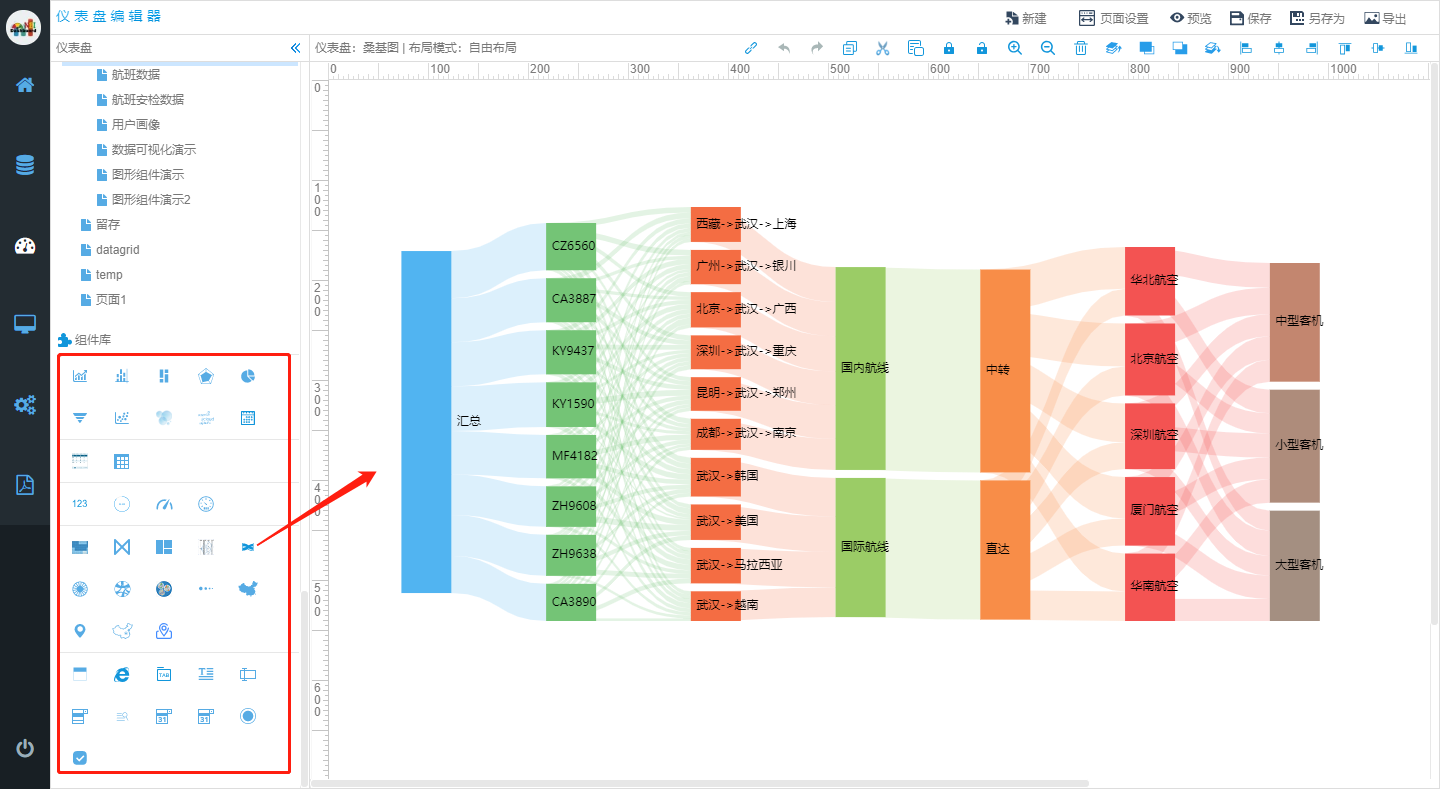This screenshot has width=1440, height=789.
Task: Click the 预览 preview menu item
Action: pos(1190,18)
